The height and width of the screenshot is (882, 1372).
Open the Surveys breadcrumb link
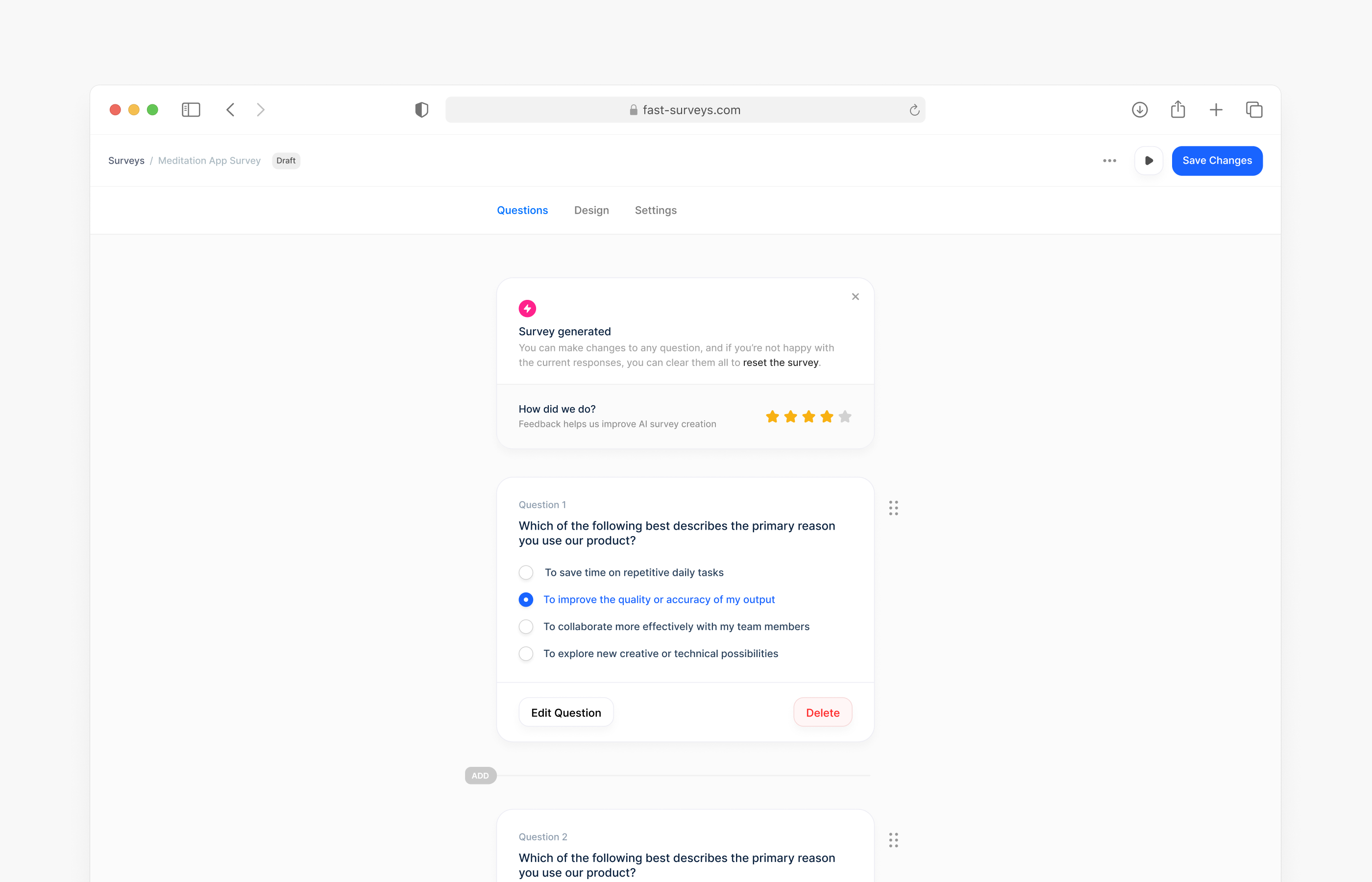click(126, 161)
